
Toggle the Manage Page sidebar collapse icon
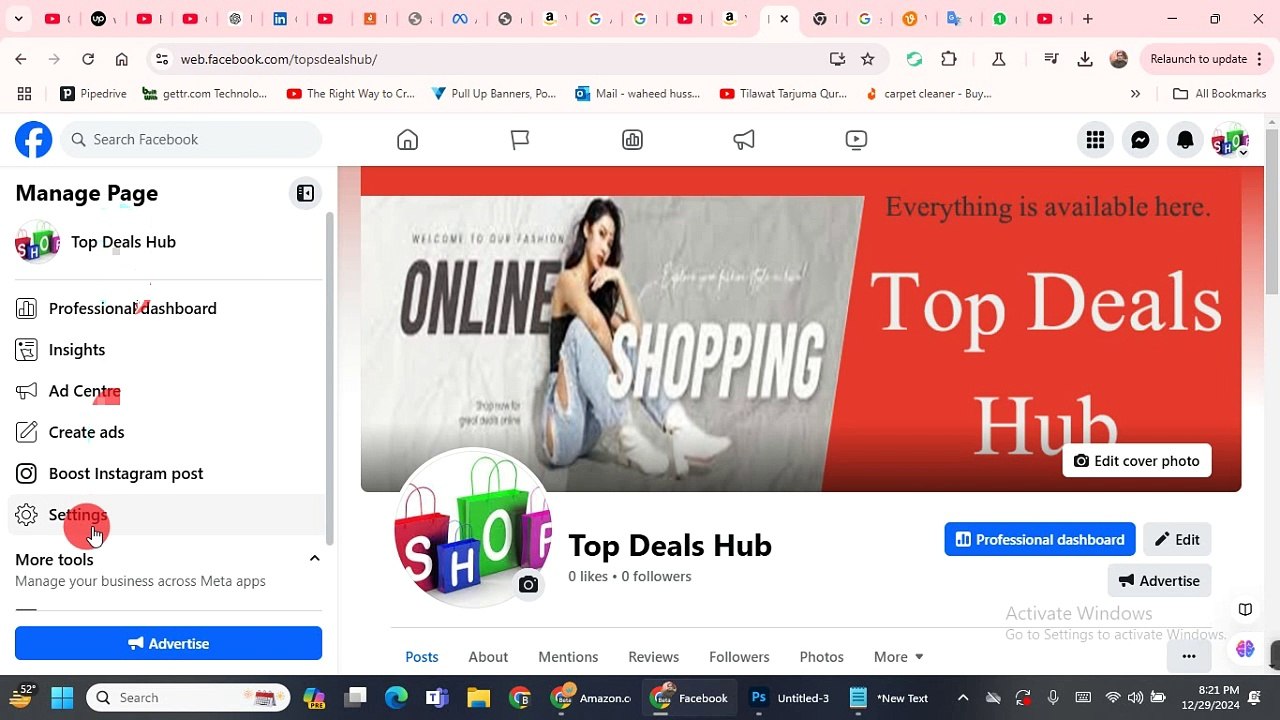305,194
